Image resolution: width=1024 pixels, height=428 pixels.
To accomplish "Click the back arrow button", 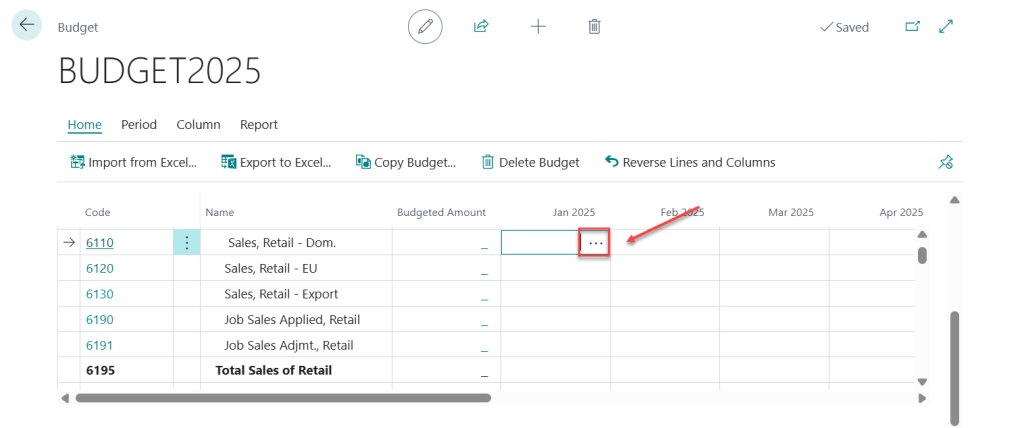I will click(x=27, y=25).
